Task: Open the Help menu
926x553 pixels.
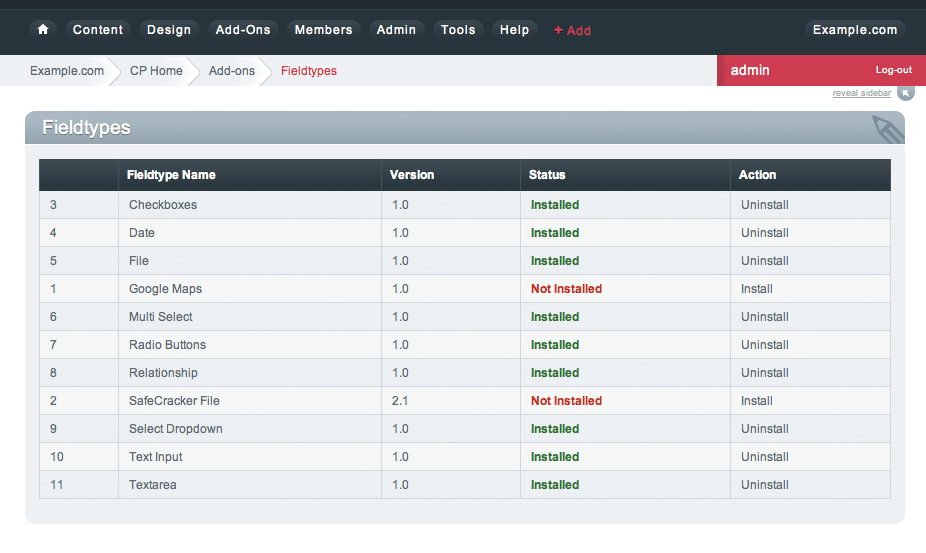Action: click(x=514, y=30)
